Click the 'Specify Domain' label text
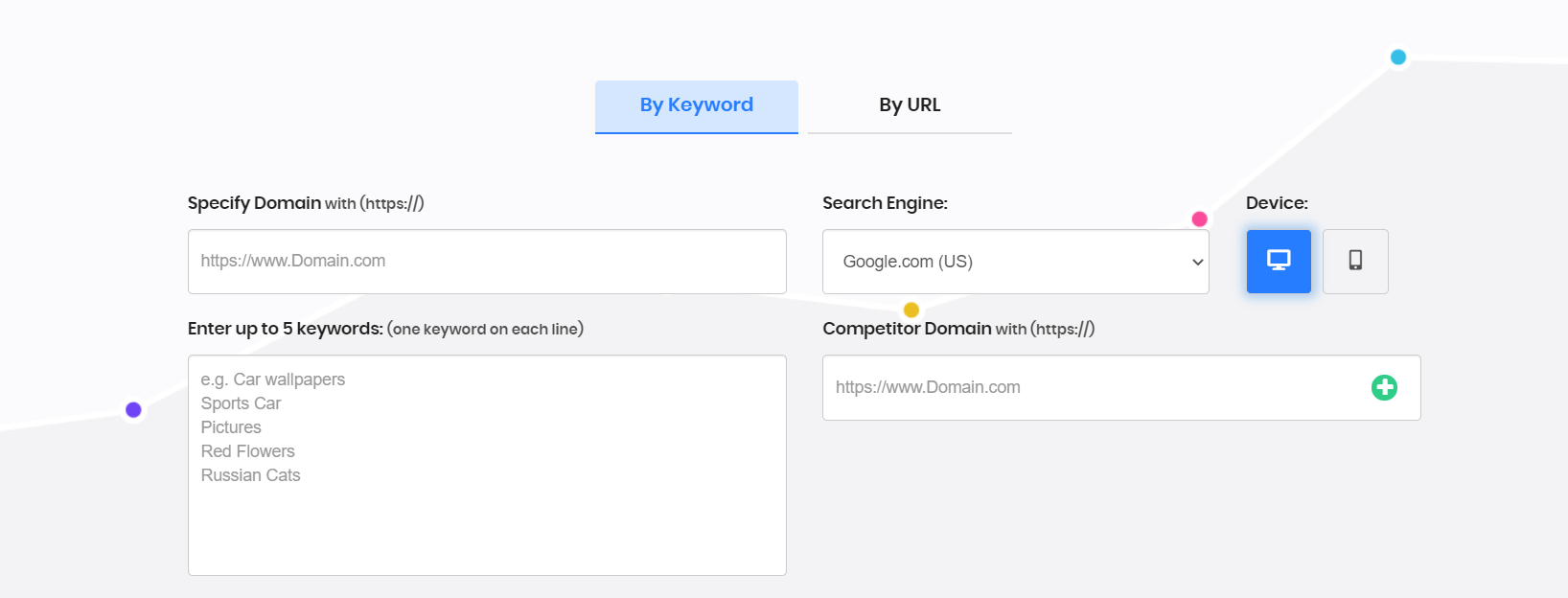The width and height of the screenshot is (1568, 598). [254, 203]
